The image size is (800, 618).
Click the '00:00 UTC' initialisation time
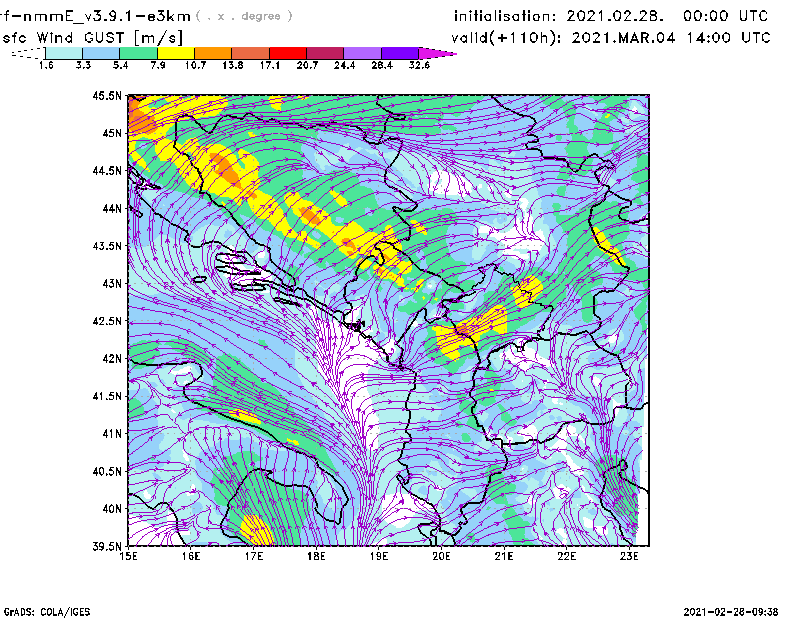point(726,16)
